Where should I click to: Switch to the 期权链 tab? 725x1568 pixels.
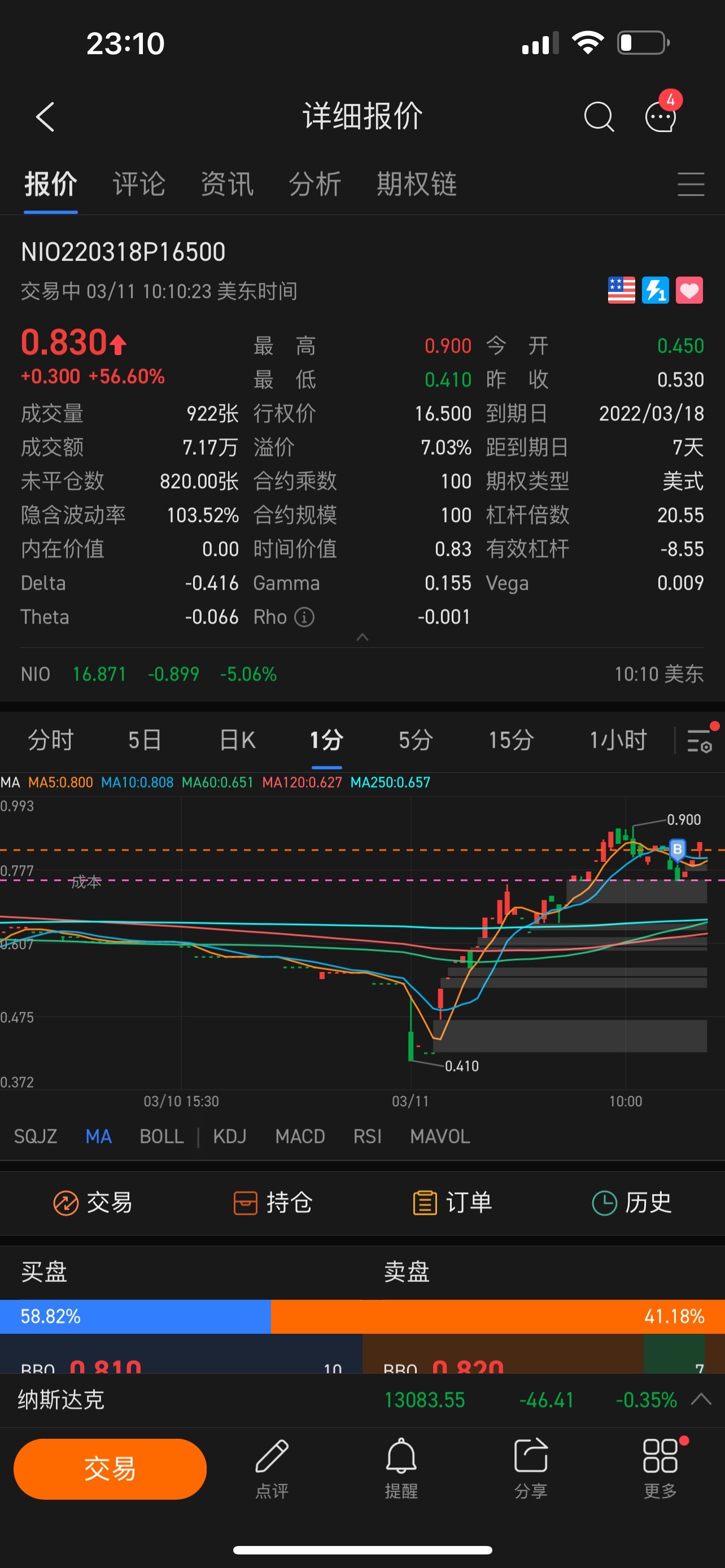416,184
